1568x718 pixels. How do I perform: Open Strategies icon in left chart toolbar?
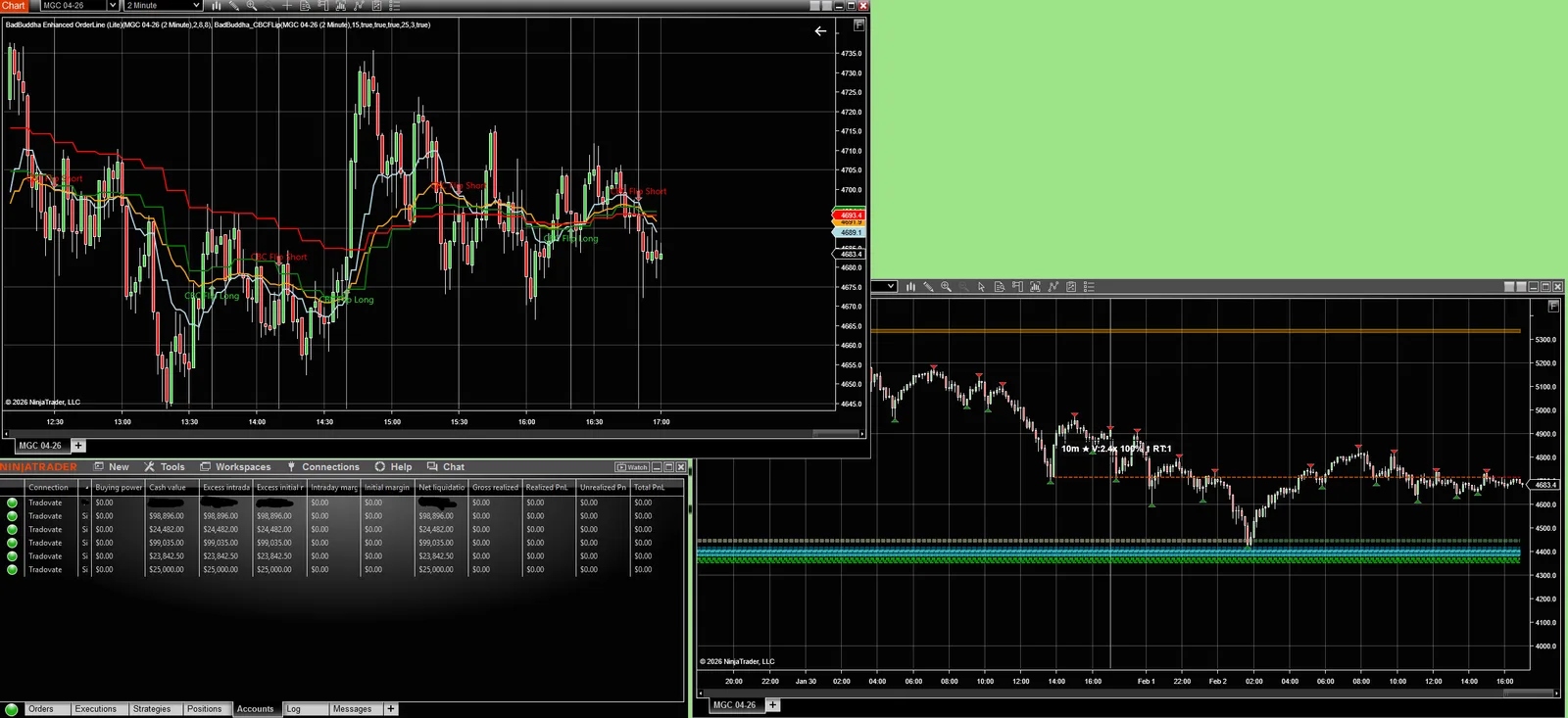(359, 6)
